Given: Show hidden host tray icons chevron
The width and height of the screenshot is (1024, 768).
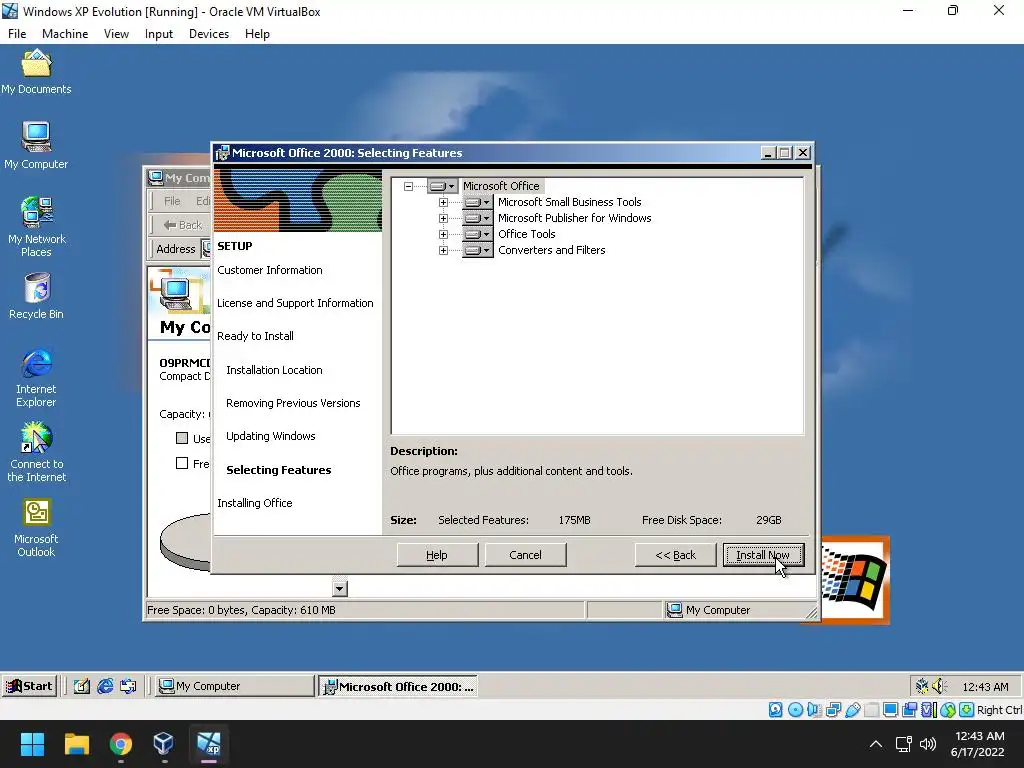Looking at the screenshot, I should (876, 744).
